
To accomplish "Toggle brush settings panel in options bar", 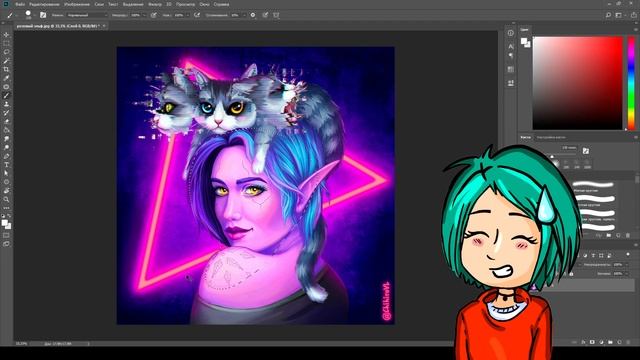I will [x=43, y=15].
